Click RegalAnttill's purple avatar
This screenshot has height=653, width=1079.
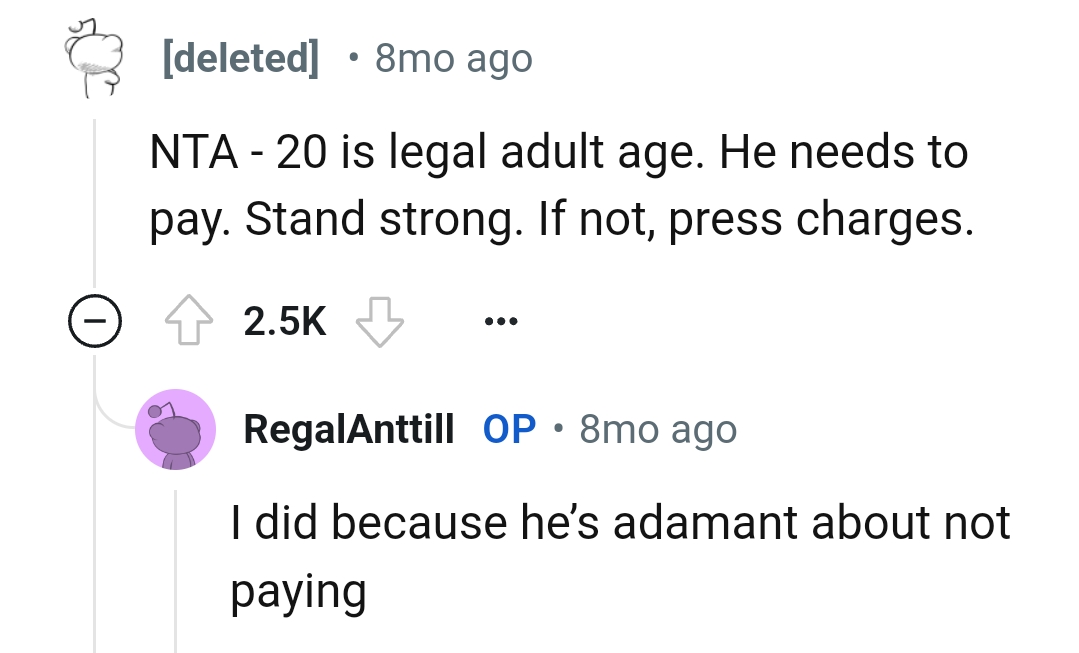coord(175,428)
